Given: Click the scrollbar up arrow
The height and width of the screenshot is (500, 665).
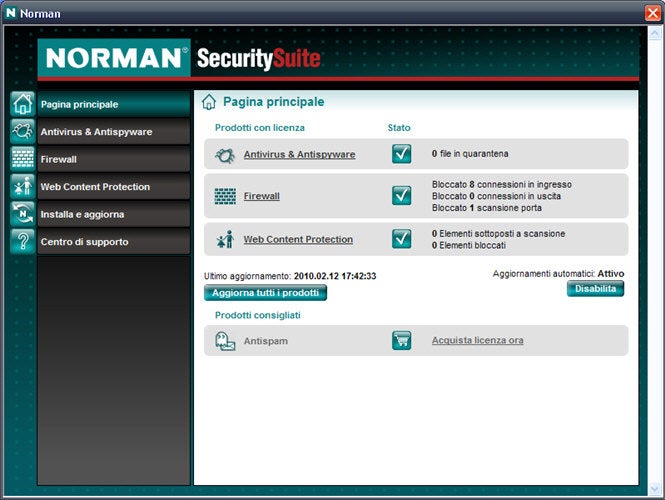Looking at the screenshot, I should tap(655, 34).
